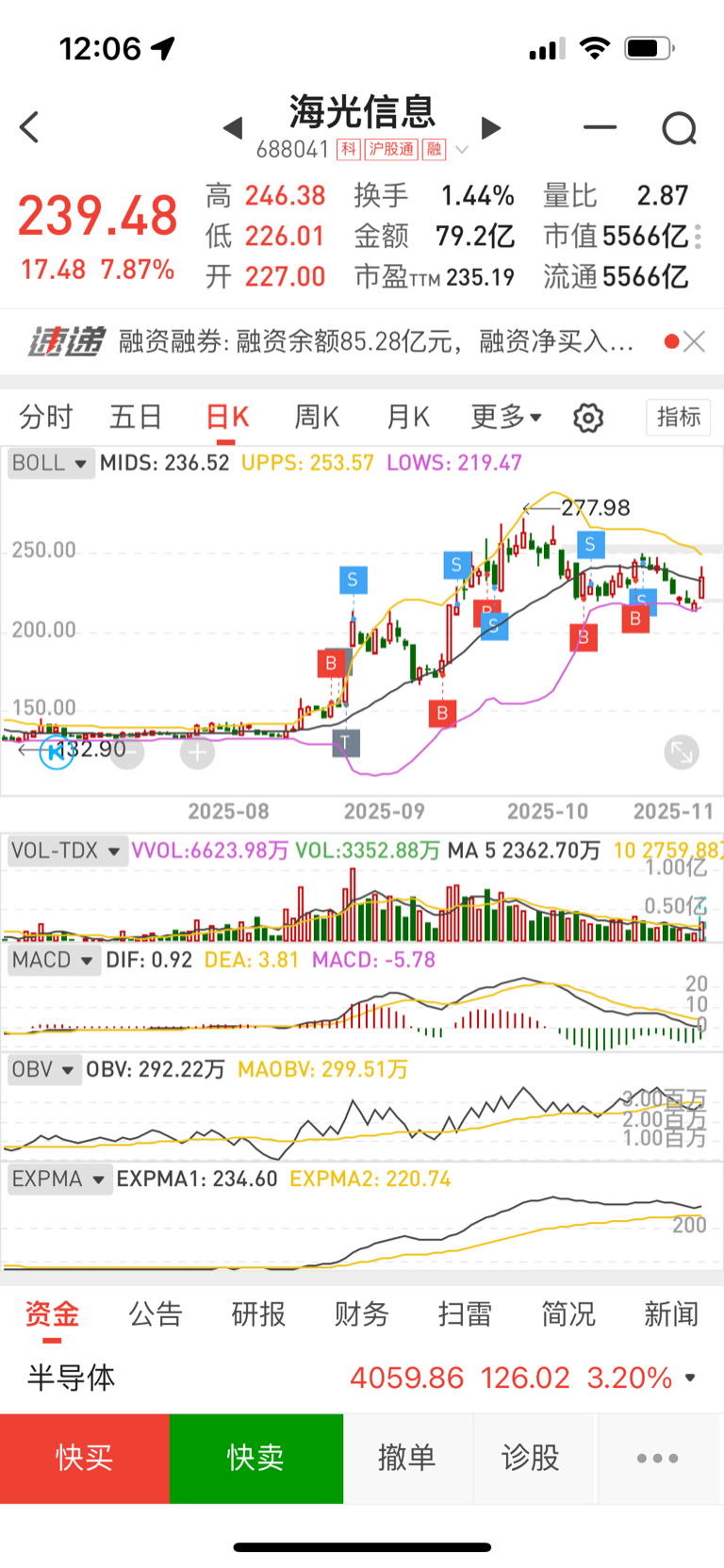Tap the 277.98 high price label

point(596,507)
